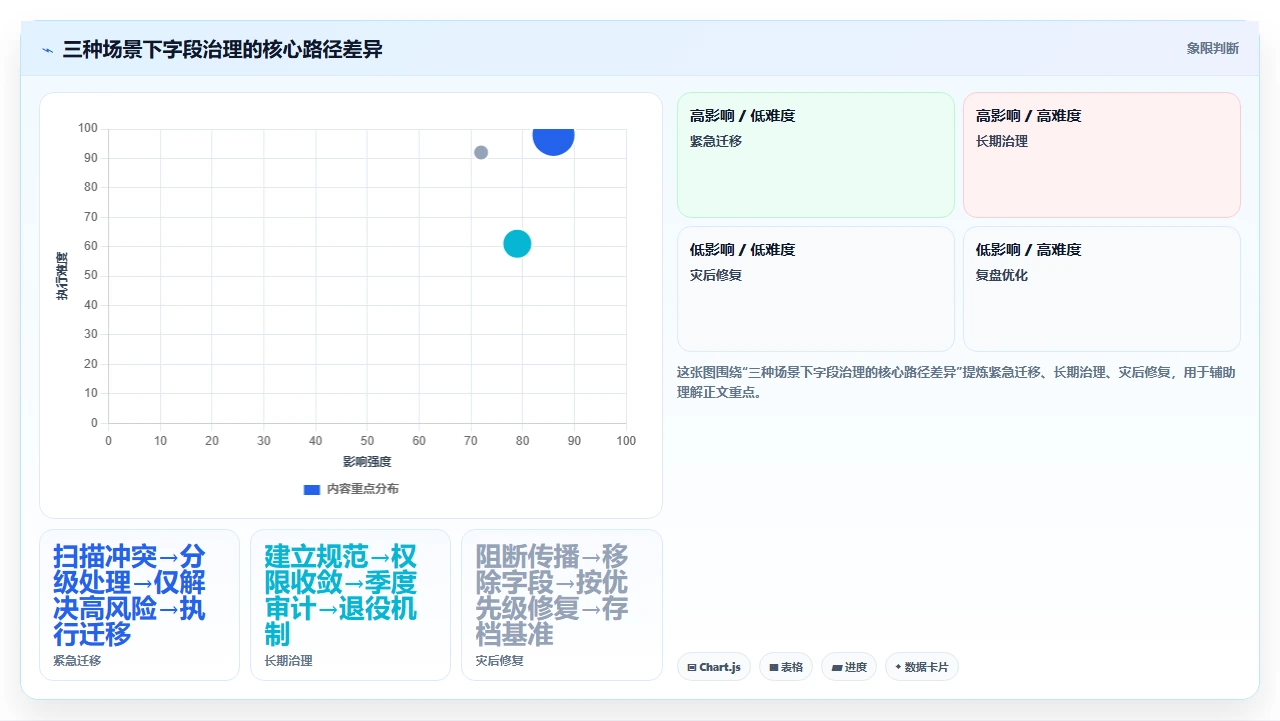Click the title 三种场景下字段治理的核心路径差异
This screenshot has height=721, width=1280.
pyautogui.click(x=222, y=49)
